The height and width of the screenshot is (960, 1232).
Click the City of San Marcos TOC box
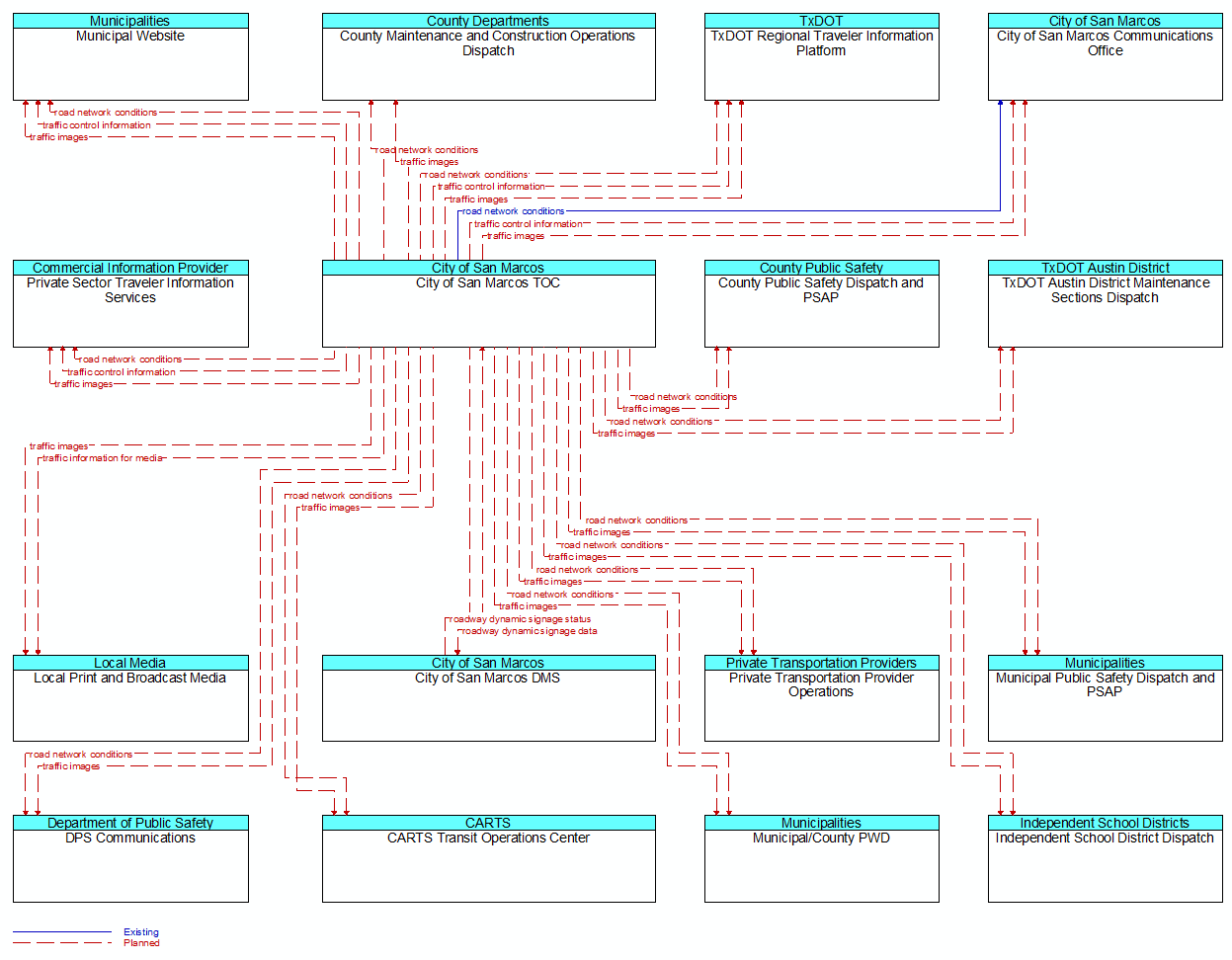488,304
